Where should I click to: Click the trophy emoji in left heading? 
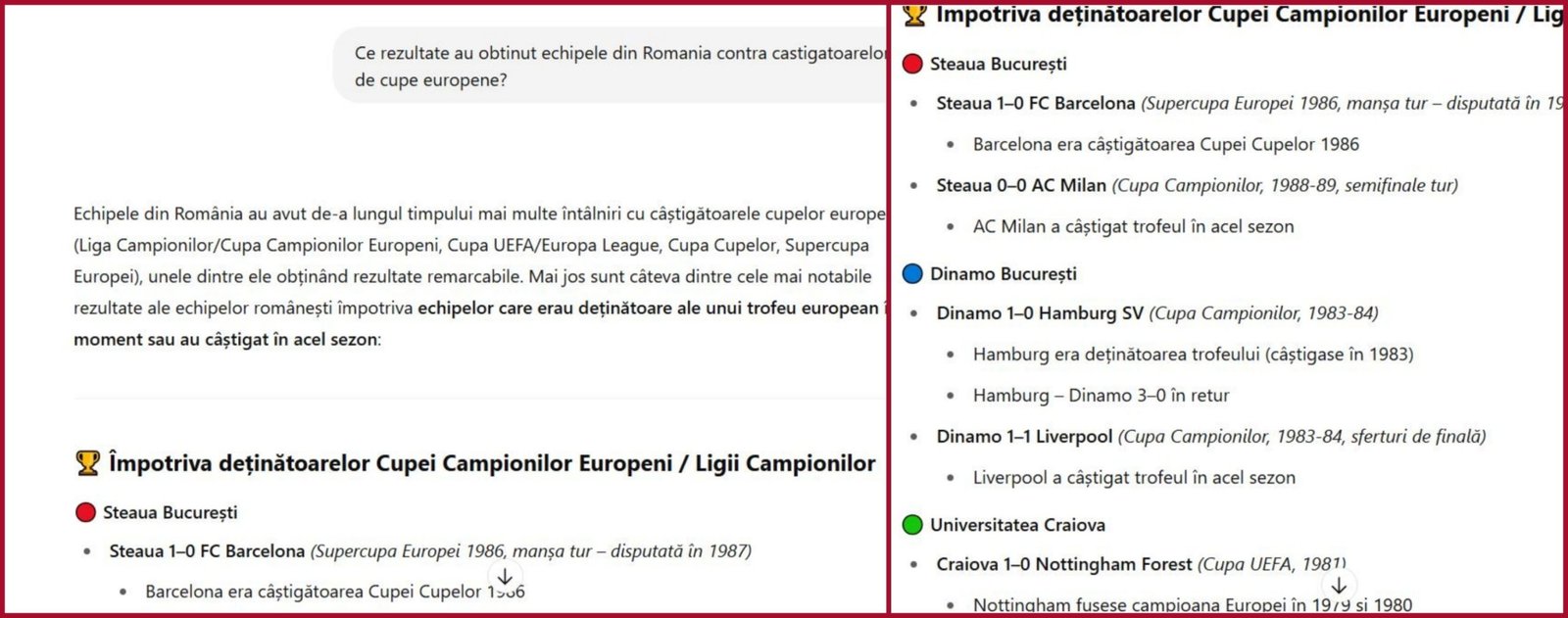click(88, 463)
